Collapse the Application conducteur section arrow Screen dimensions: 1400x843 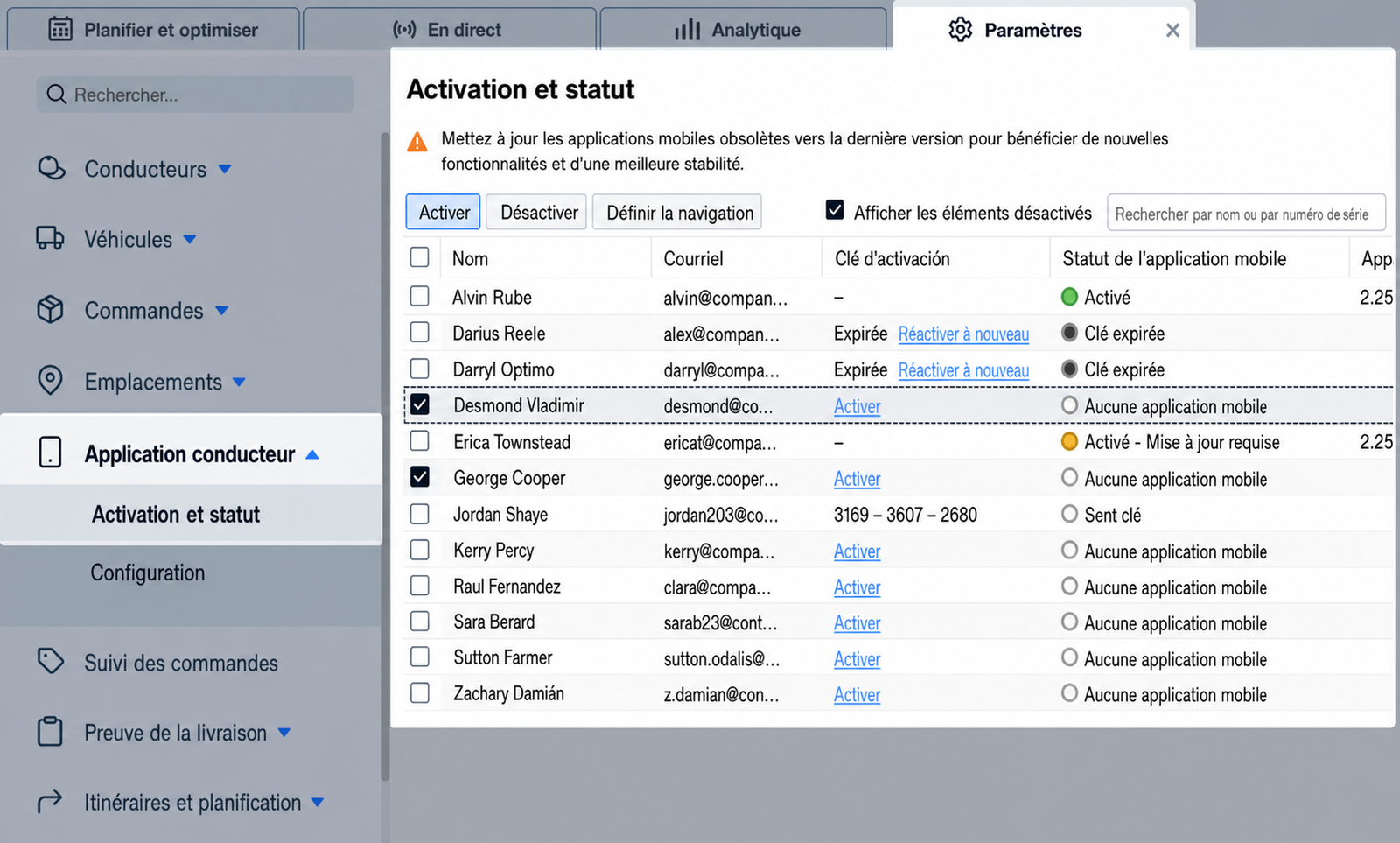tap(312, 454)
